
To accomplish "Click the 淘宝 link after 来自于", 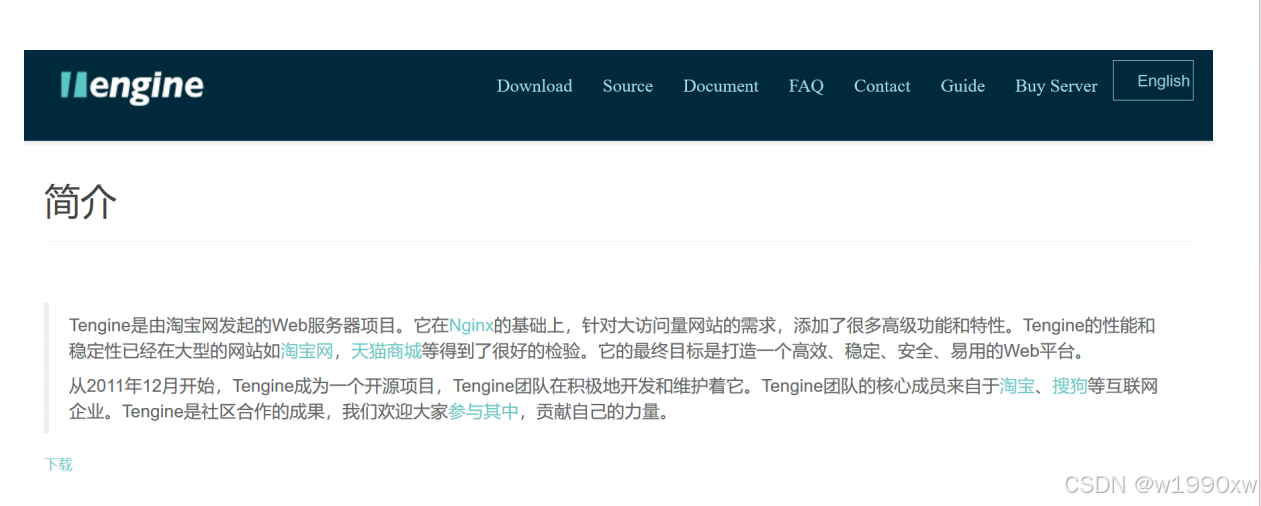I will (1017, 386).
